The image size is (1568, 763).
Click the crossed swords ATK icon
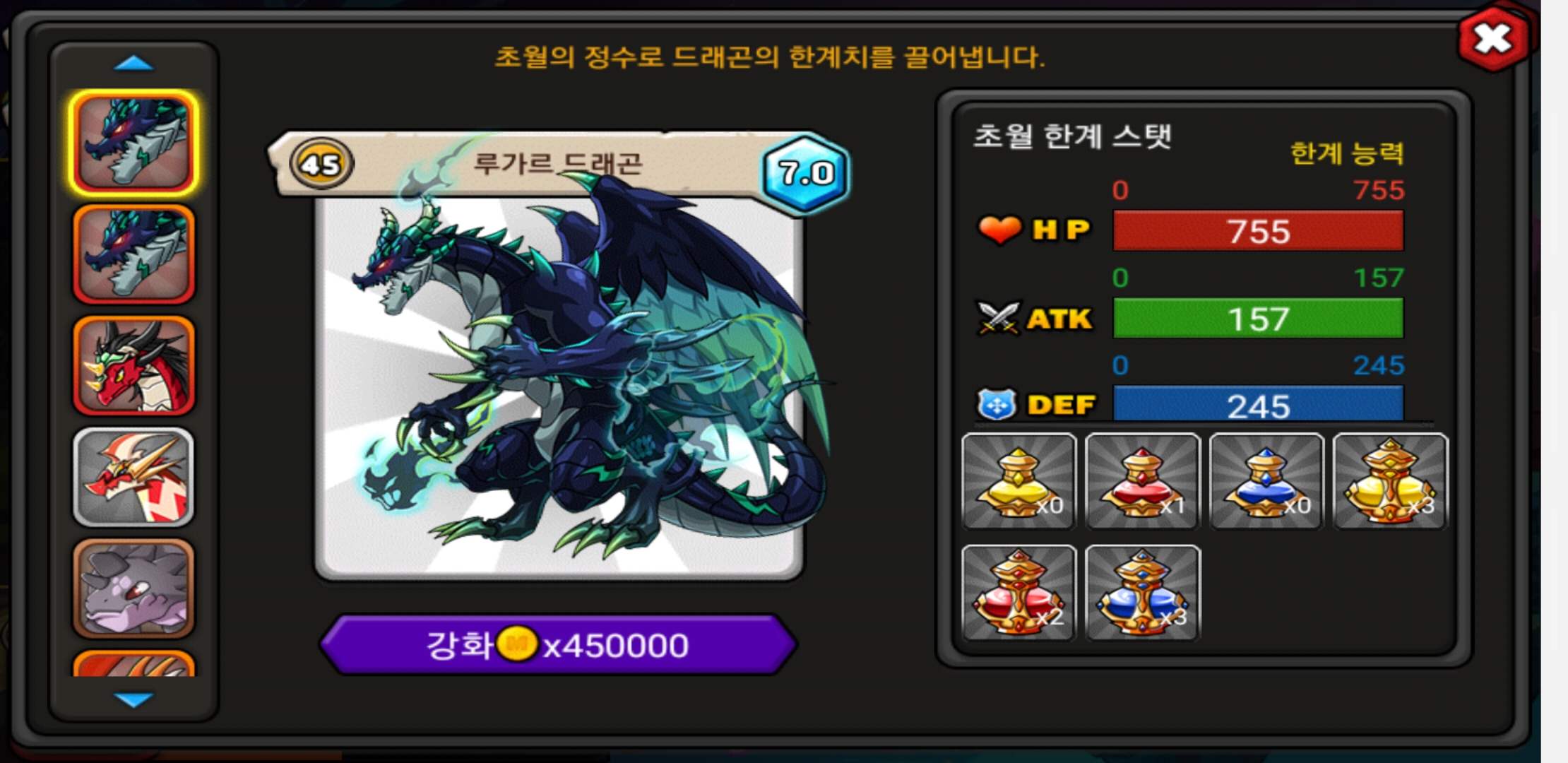[x=998, y=318]
